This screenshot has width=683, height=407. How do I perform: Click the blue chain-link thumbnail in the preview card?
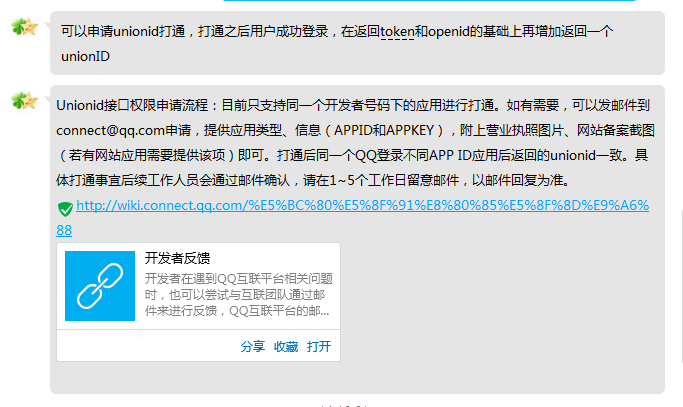tap(100, 286)
